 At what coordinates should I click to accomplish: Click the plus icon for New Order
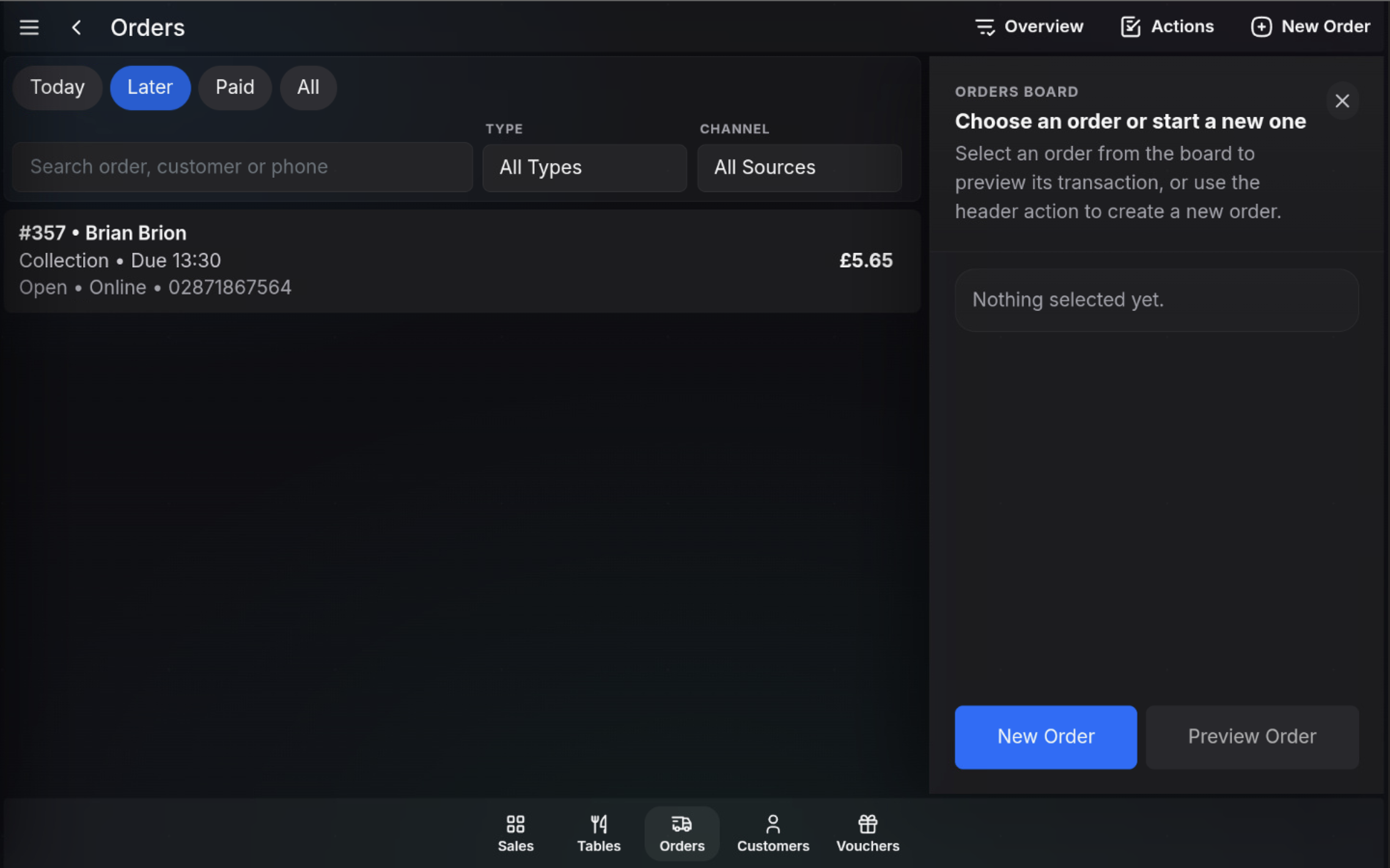1261,27
